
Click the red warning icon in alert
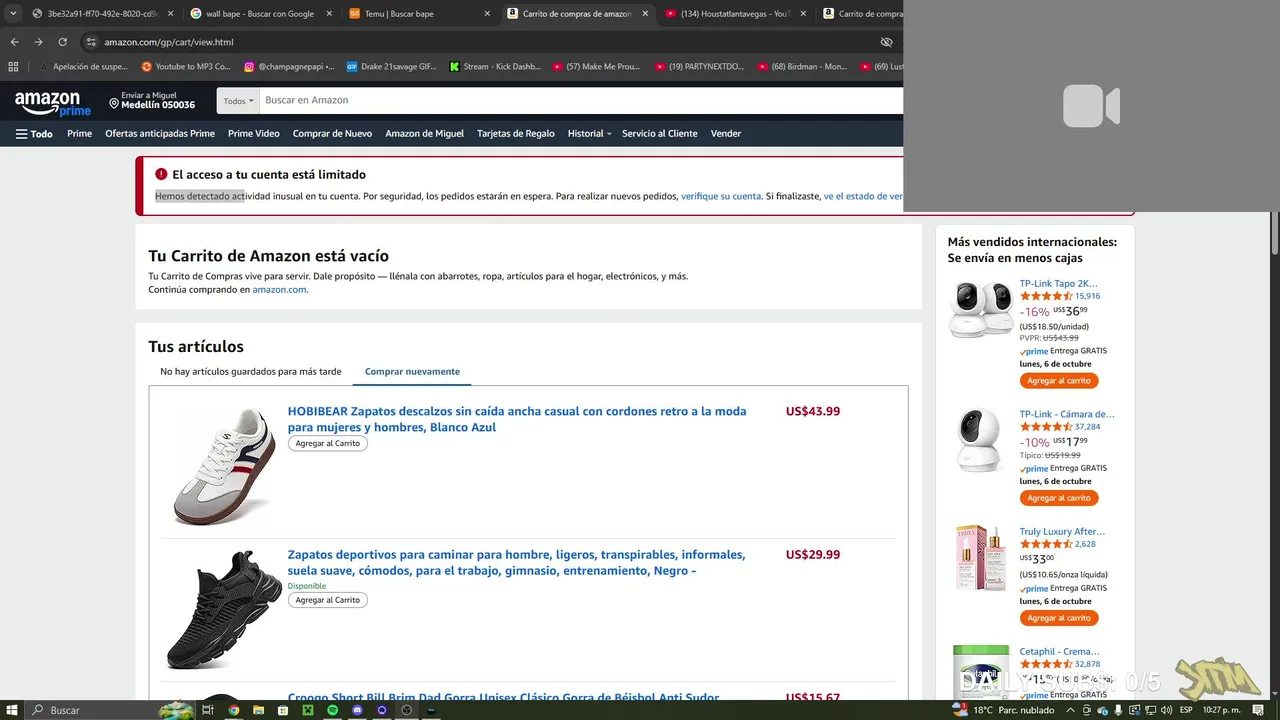(x=161, y=174)
